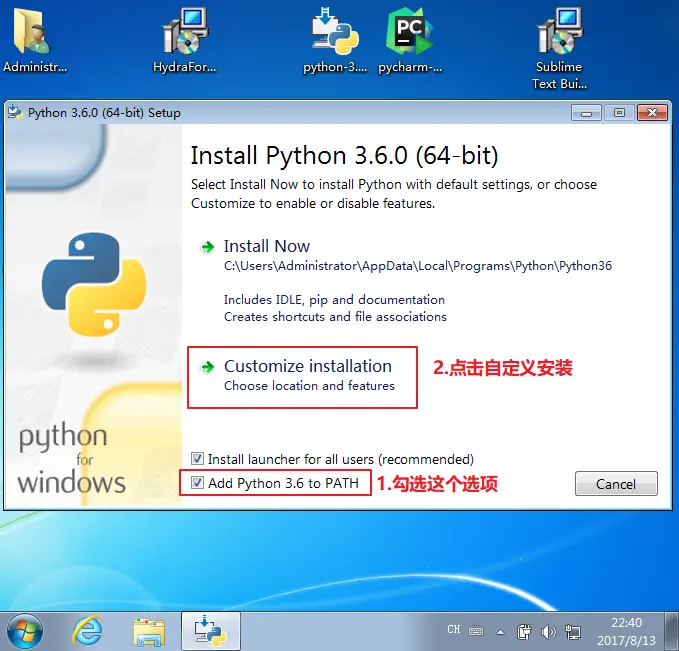Viewport: 679px width, 651px height.
Task: Open the on-screen keyboard tray icon
Action: pos(476,631)
